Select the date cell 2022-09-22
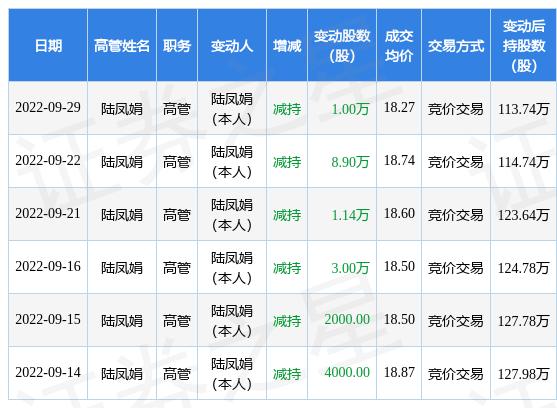The image size is (557, 408). click(48, 160)
